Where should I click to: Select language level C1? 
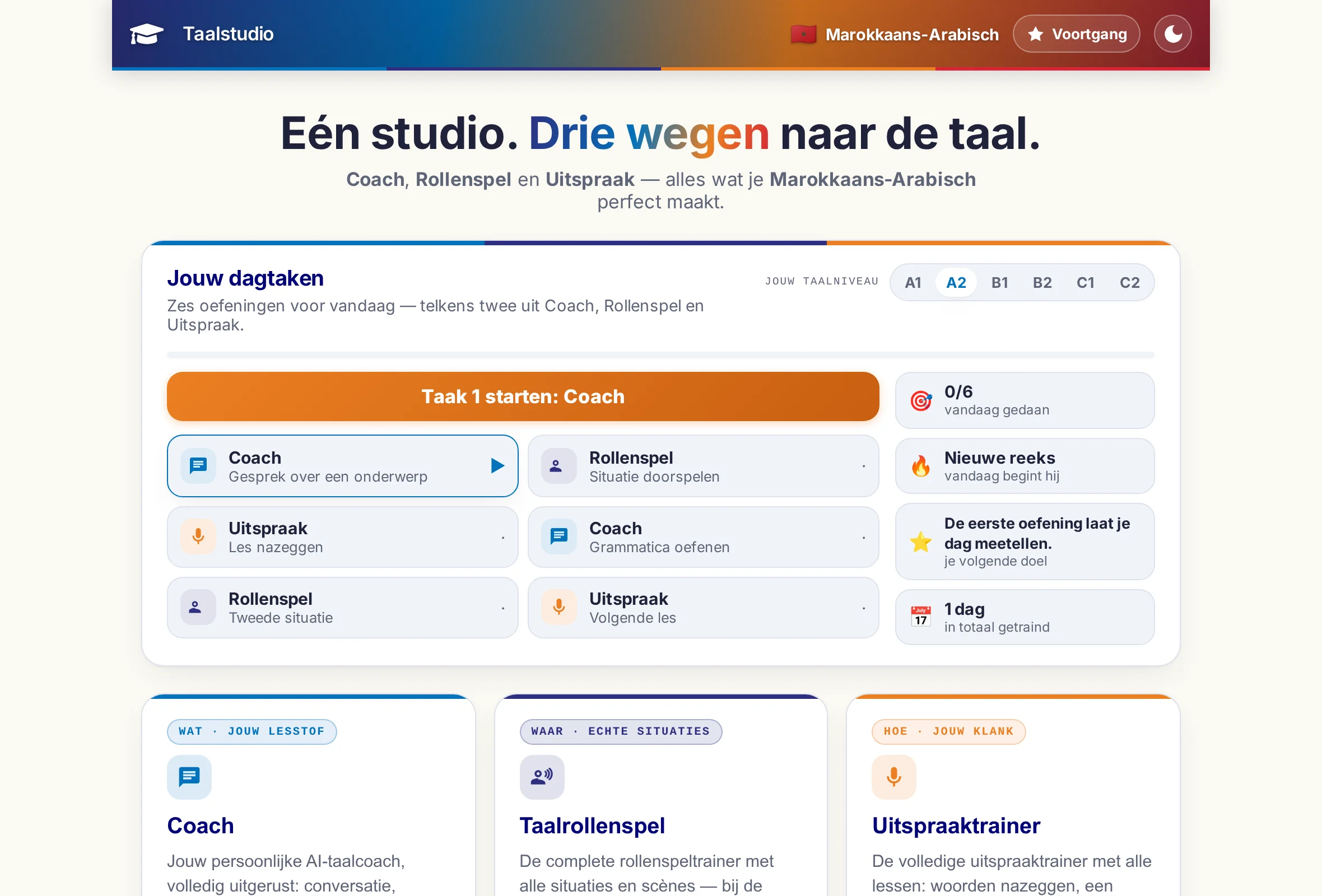click(1086, 283)
